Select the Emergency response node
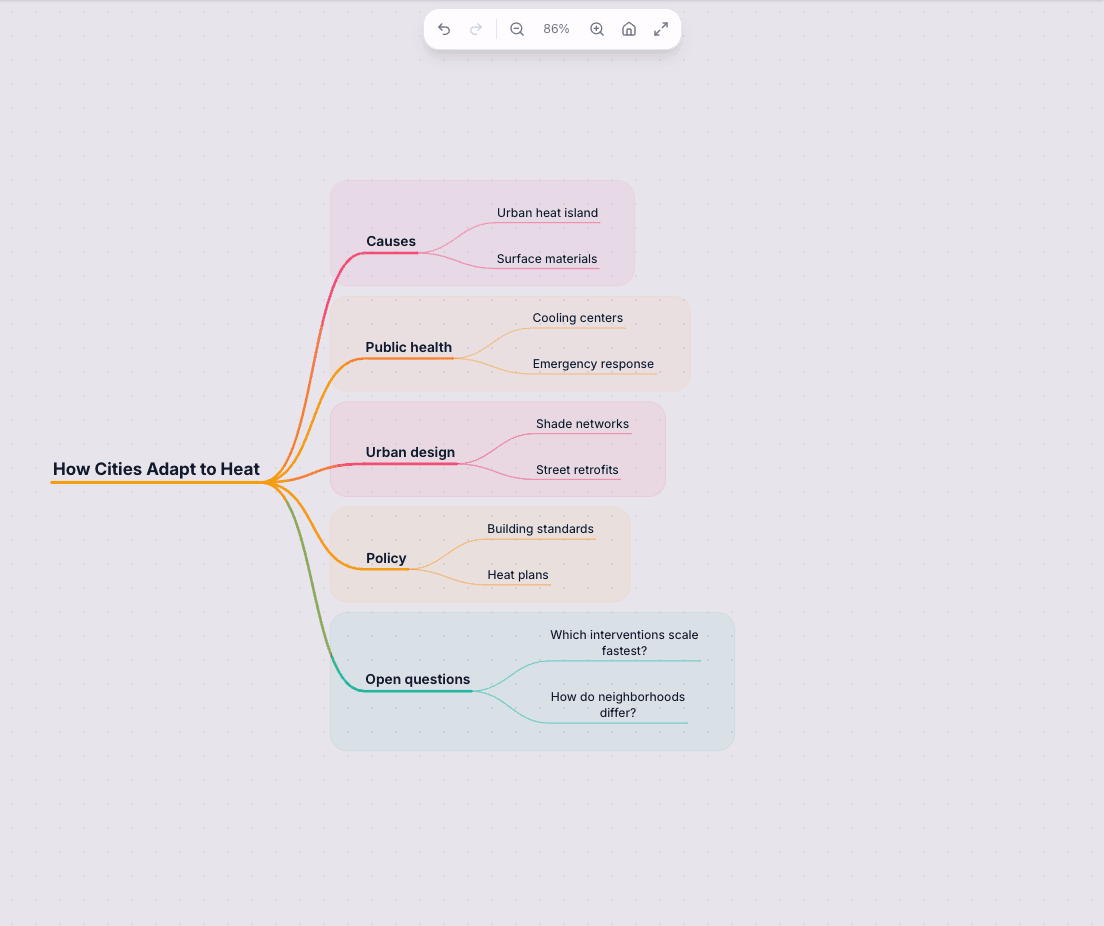The width and height of the screenshot is (1104, 926). (x=593, y=363)
